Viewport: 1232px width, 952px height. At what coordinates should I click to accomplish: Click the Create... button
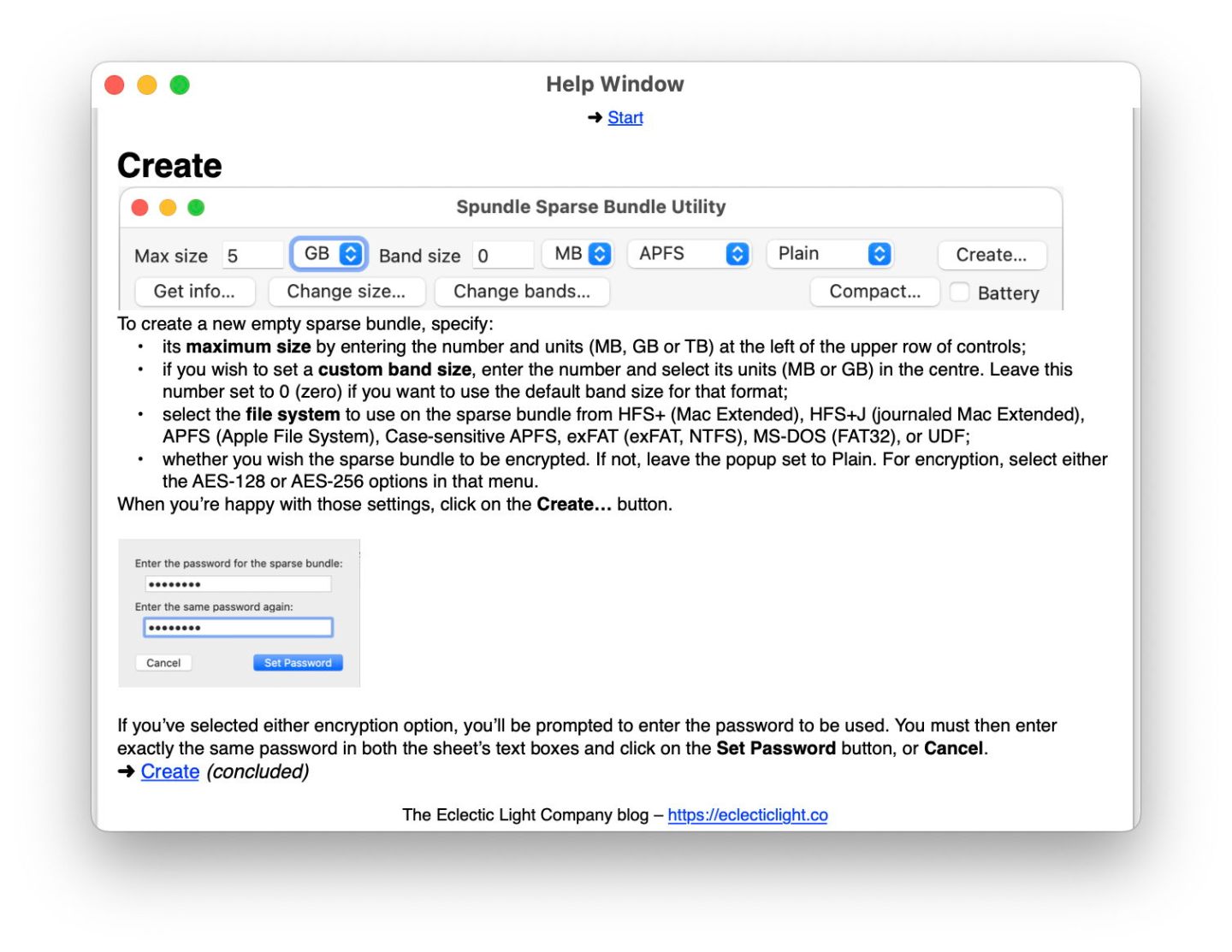[992, 255]
